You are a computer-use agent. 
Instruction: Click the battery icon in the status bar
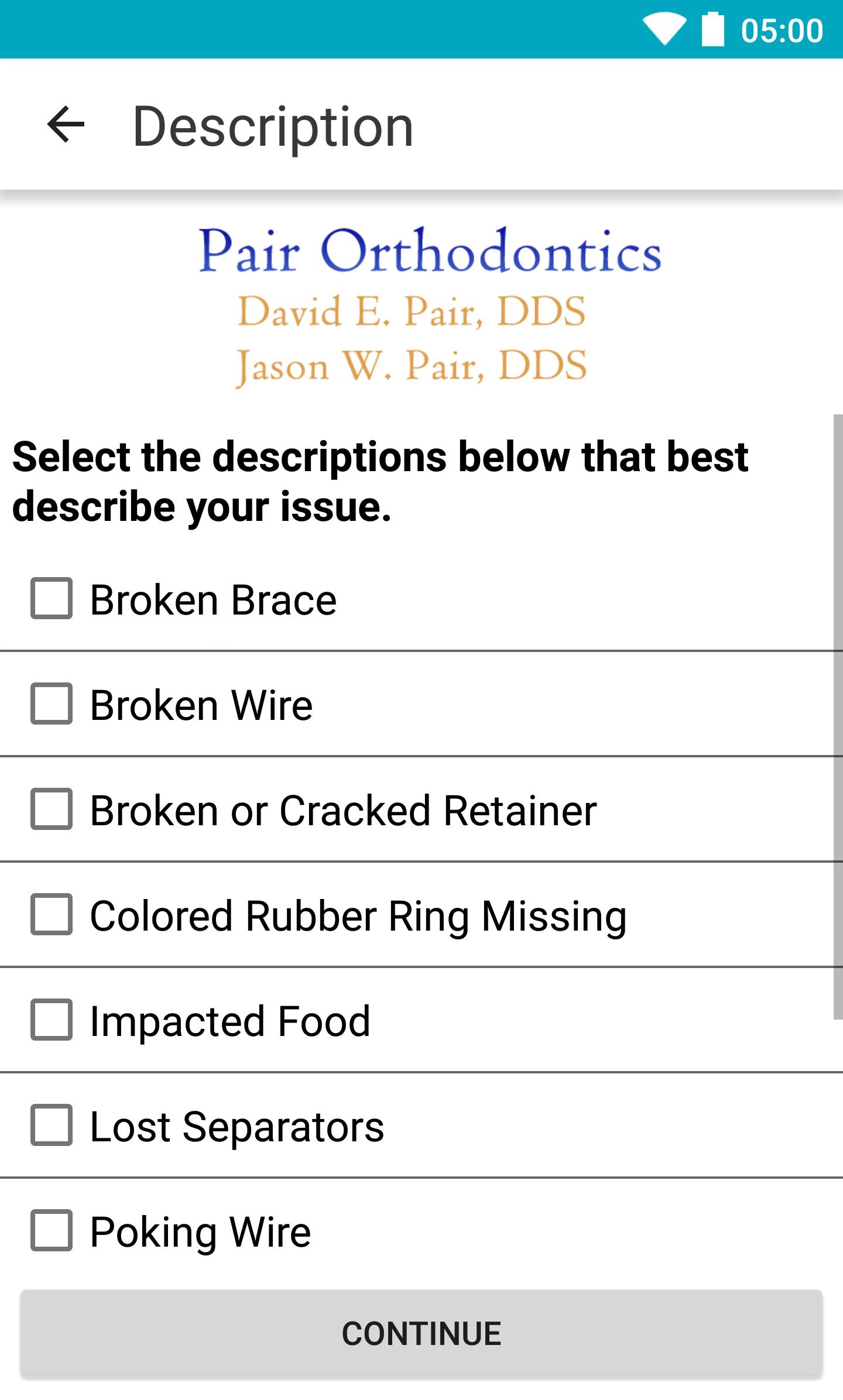click(713, 29)
